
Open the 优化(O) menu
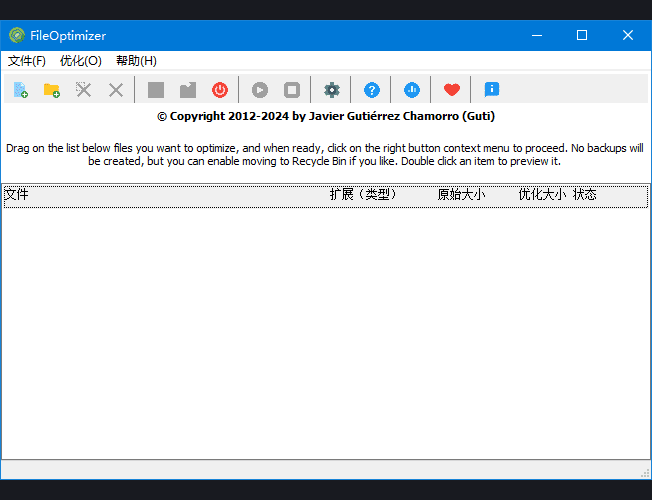click(81, 61)
